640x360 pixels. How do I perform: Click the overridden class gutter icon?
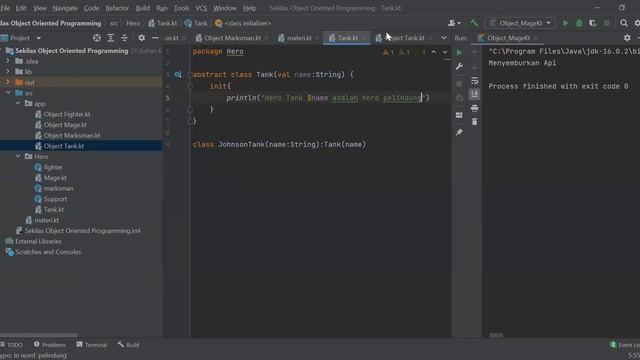click(178, 74)
